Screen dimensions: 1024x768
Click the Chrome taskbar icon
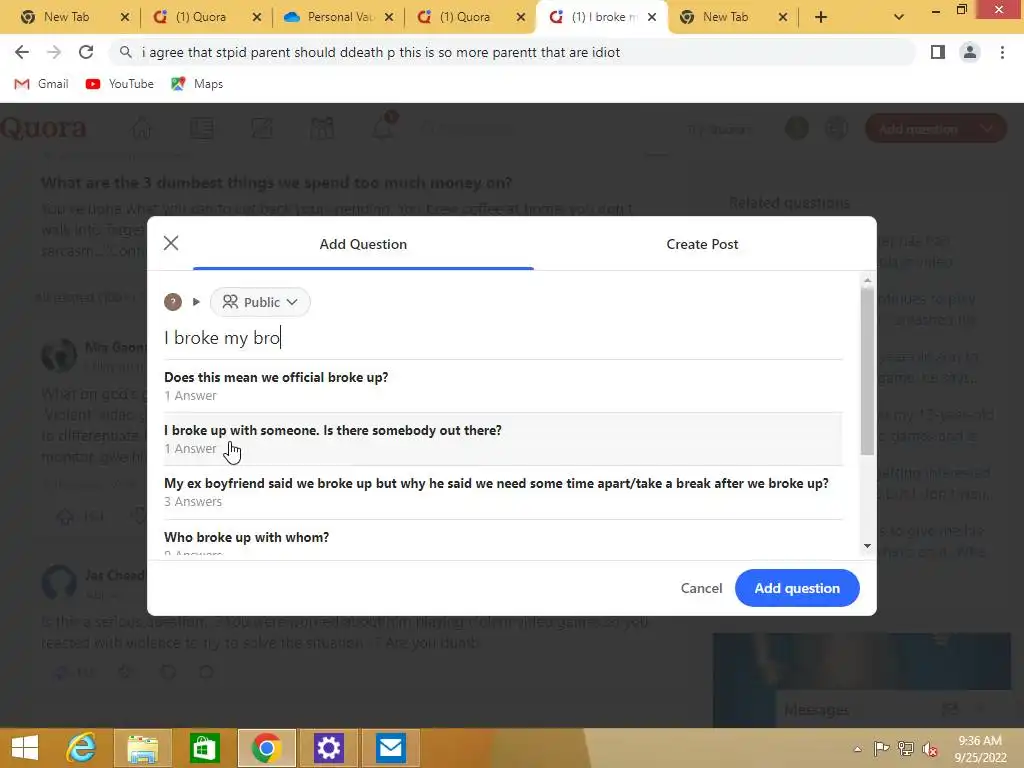pos(266,748)
